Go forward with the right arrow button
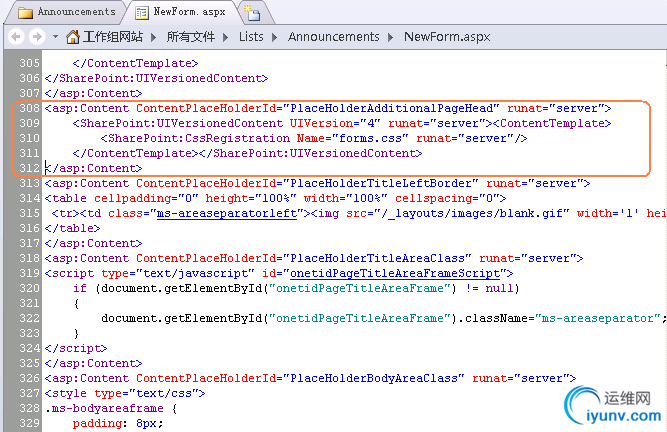667x432 pixels. click(x=37, y=37)
